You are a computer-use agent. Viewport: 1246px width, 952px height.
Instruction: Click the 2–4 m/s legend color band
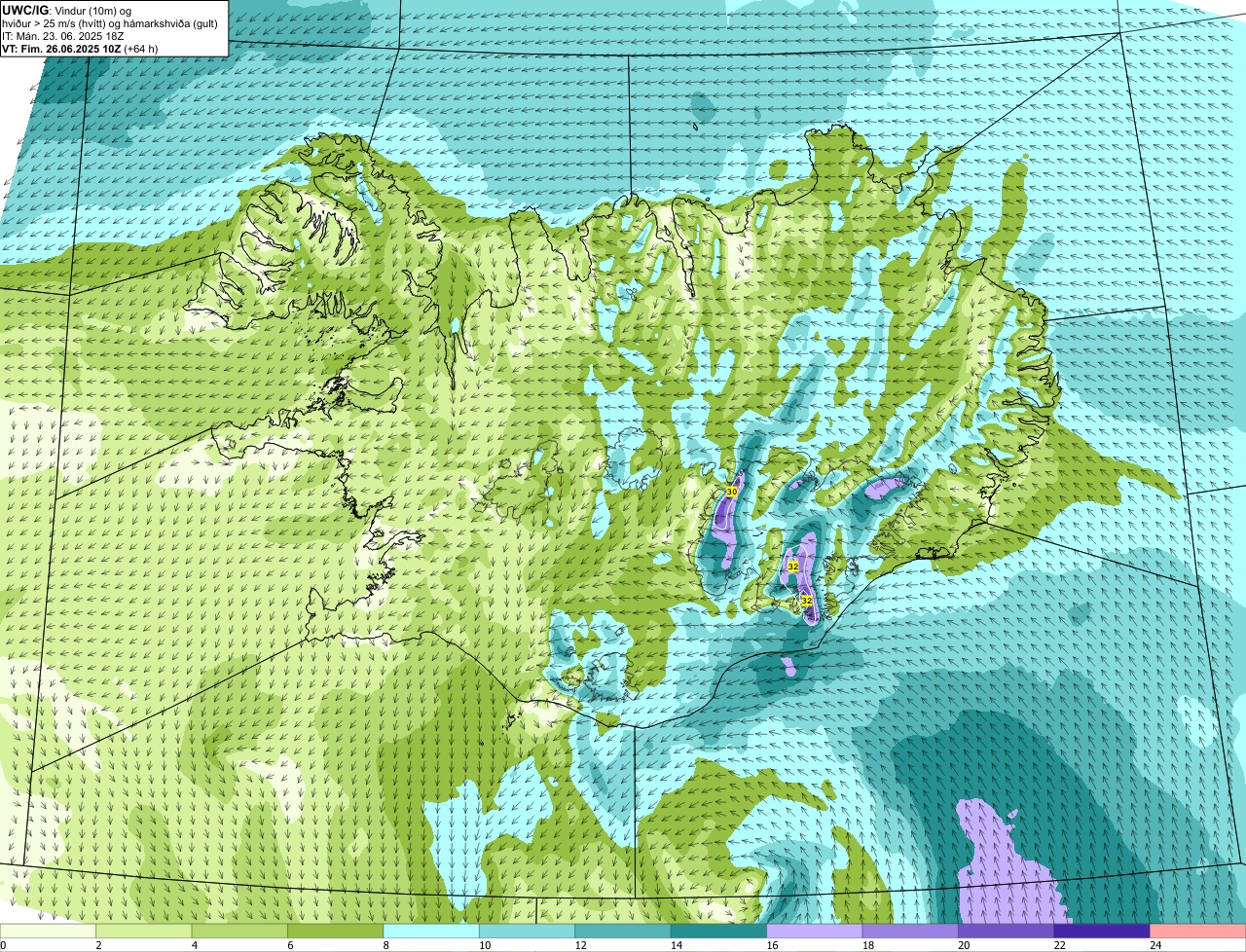[144, 931]
